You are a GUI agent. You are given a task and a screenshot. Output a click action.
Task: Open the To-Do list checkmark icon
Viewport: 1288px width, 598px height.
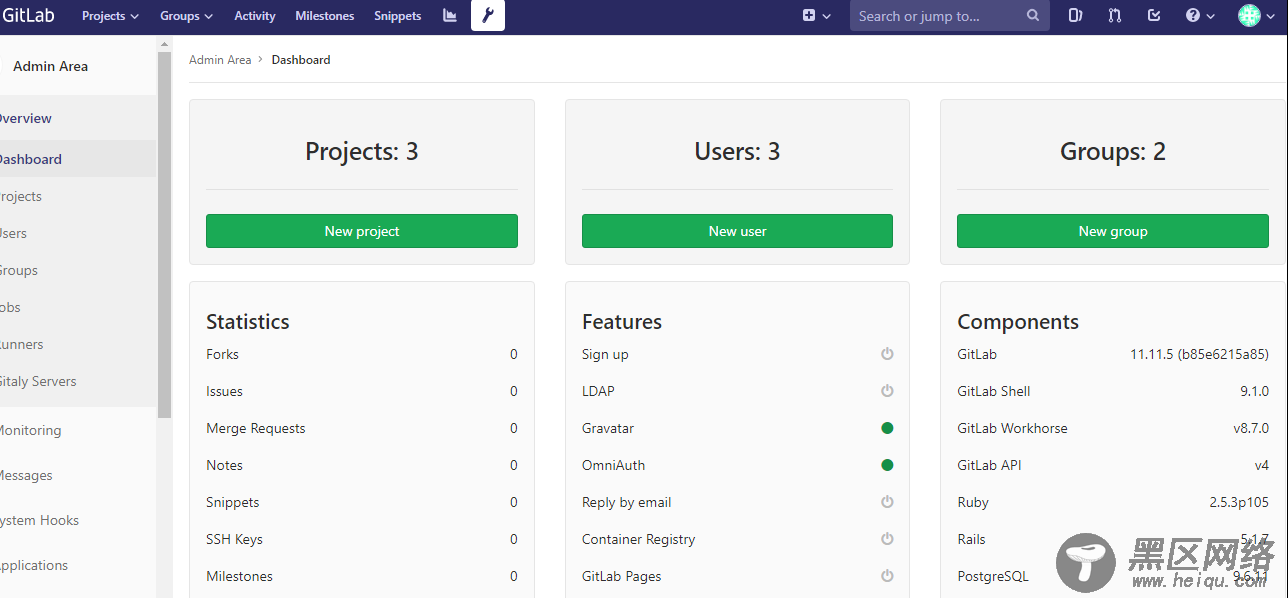[x=1154, y=16]
